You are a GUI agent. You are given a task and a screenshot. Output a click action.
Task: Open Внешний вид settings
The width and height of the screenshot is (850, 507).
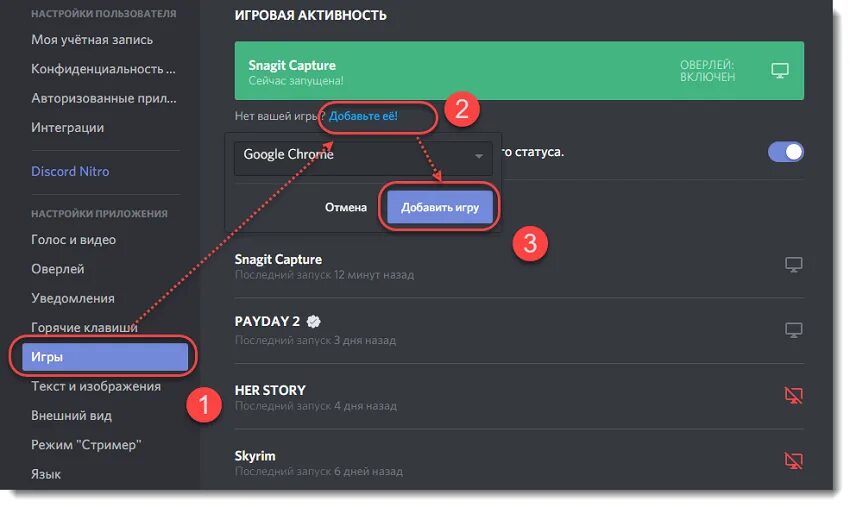tap(72, 415)
